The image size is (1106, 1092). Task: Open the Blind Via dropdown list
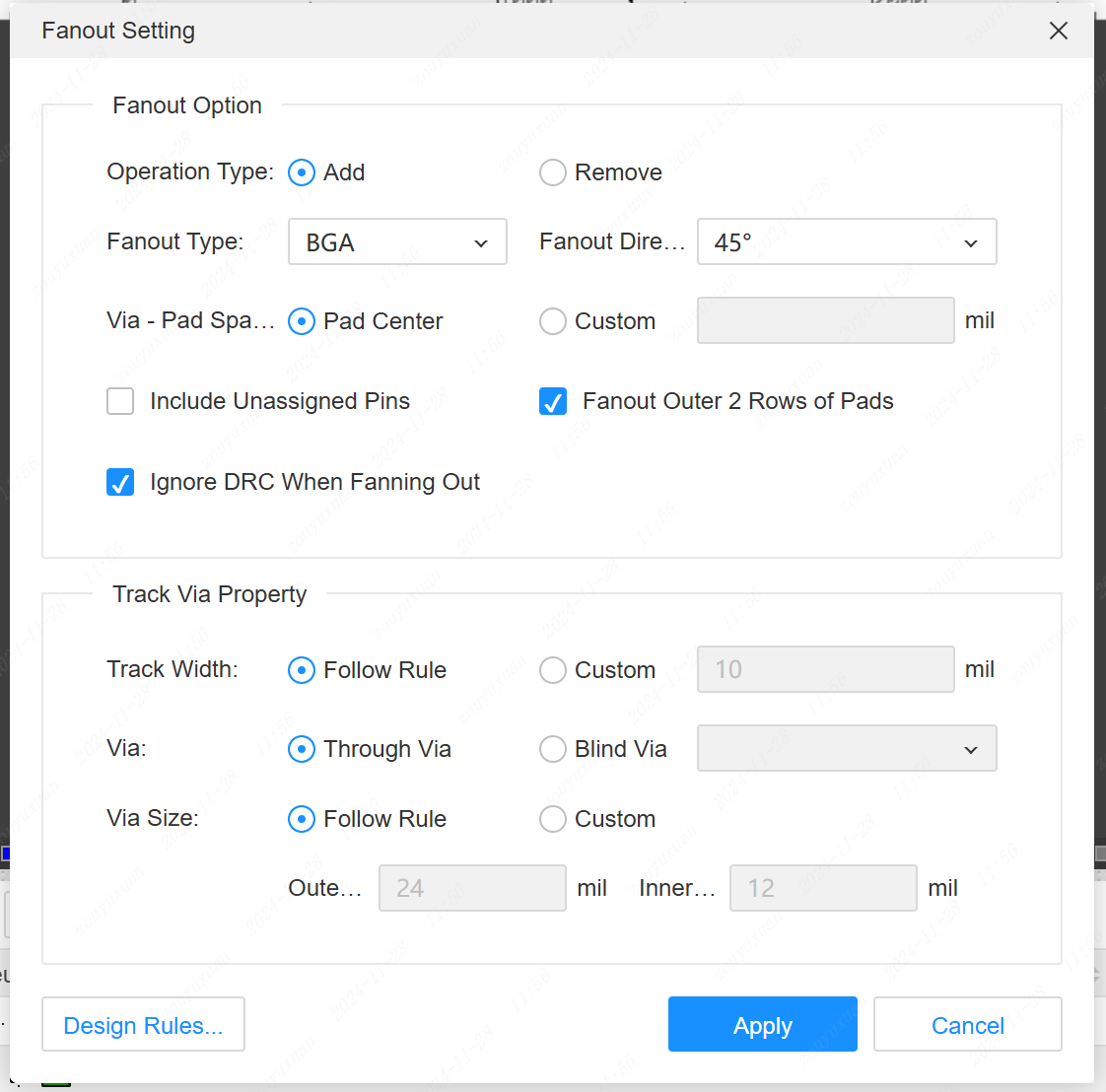click(x=847, y=749)
